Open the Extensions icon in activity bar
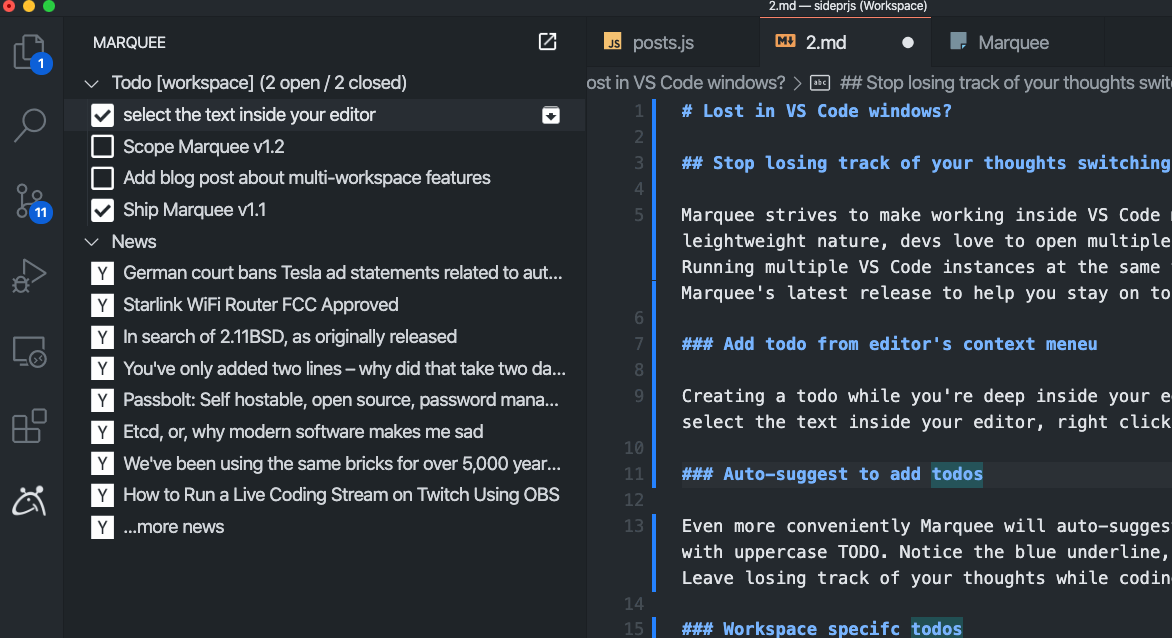 pos(30,426)
